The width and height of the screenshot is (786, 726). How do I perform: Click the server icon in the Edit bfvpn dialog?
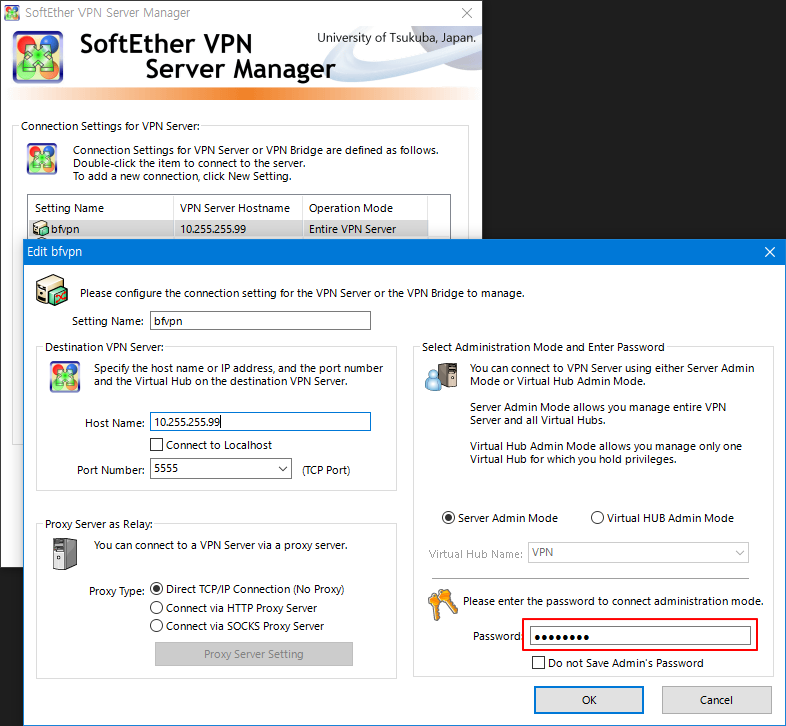(x=52, y=290)
